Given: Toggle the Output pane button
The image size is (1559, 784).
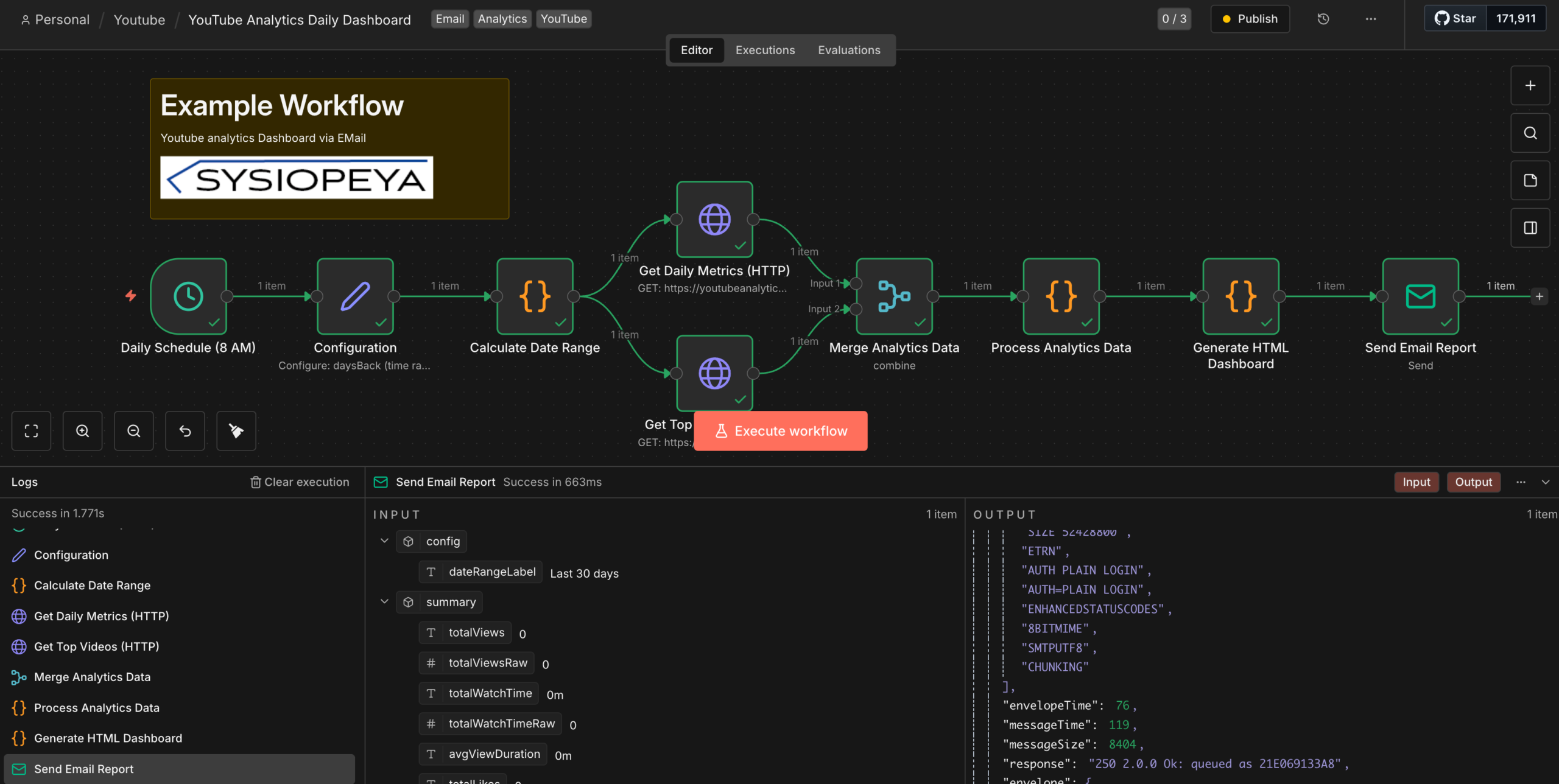Looking at the screenshot, I should pyautogui.click(x=1473, y=482).
